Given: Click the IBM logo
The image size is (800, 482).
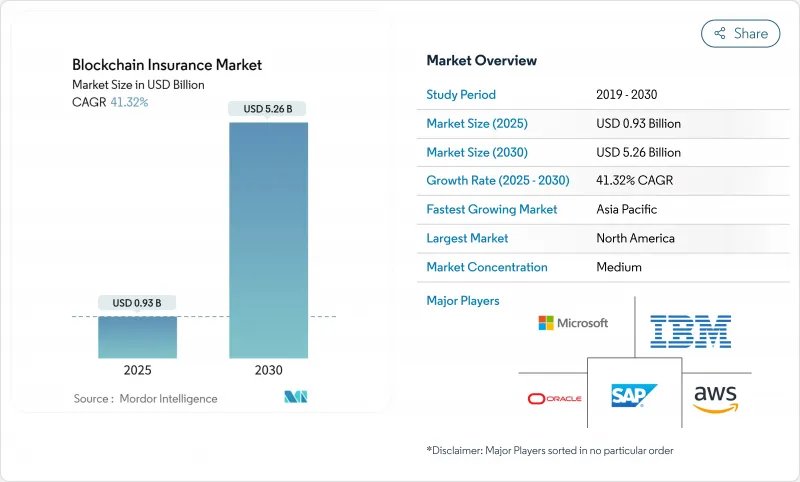Looking at the screenshot, I should coord(690,330).
